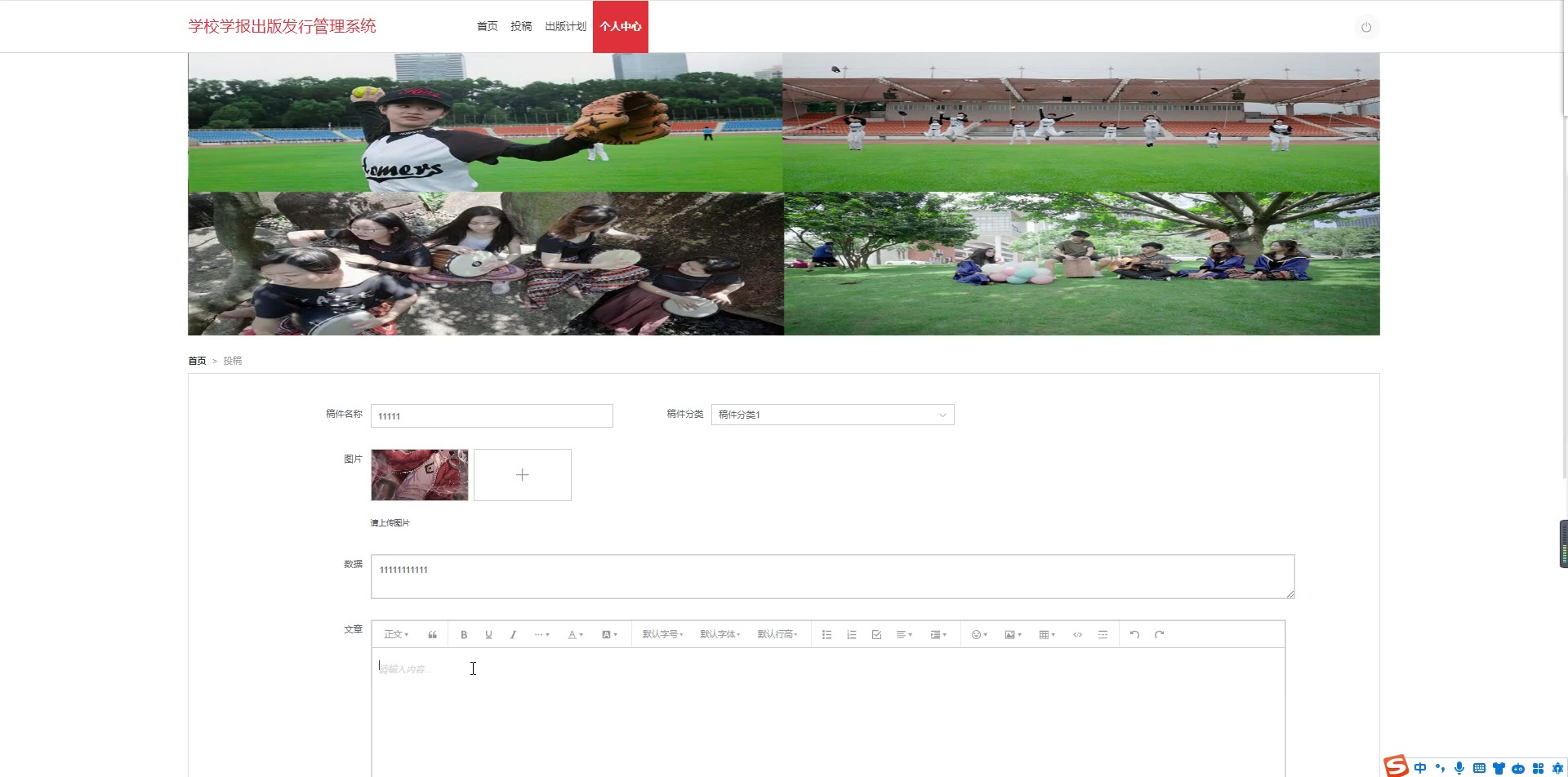
Task: Open the 正文 heading style dropdown
Action: pos(396,635)
